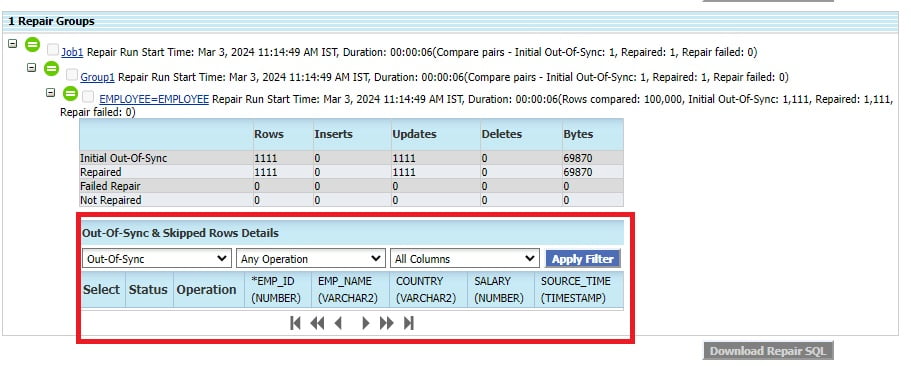Click the Updates column header

pos(415,134)
